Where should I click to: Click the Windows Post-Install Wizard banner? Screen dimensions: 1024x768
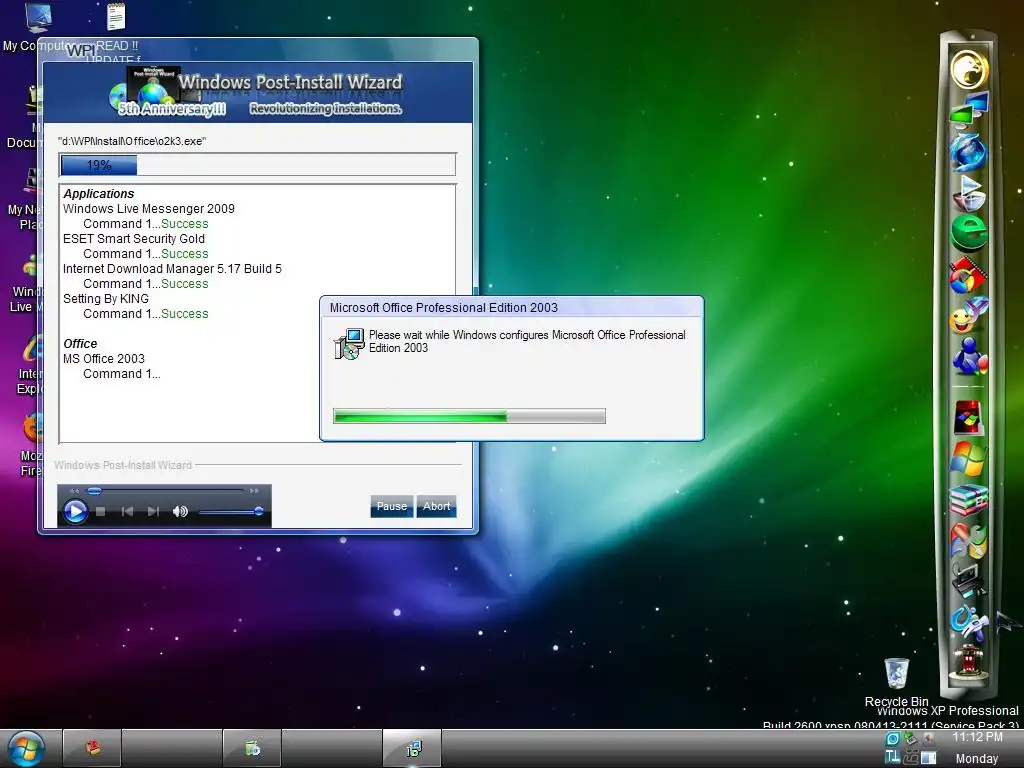point(257,93)
